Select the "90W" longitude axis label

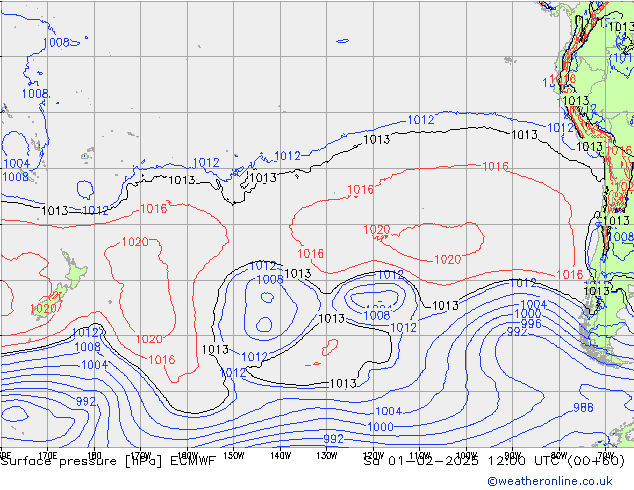pyautogui.click(x=513, y=454)
